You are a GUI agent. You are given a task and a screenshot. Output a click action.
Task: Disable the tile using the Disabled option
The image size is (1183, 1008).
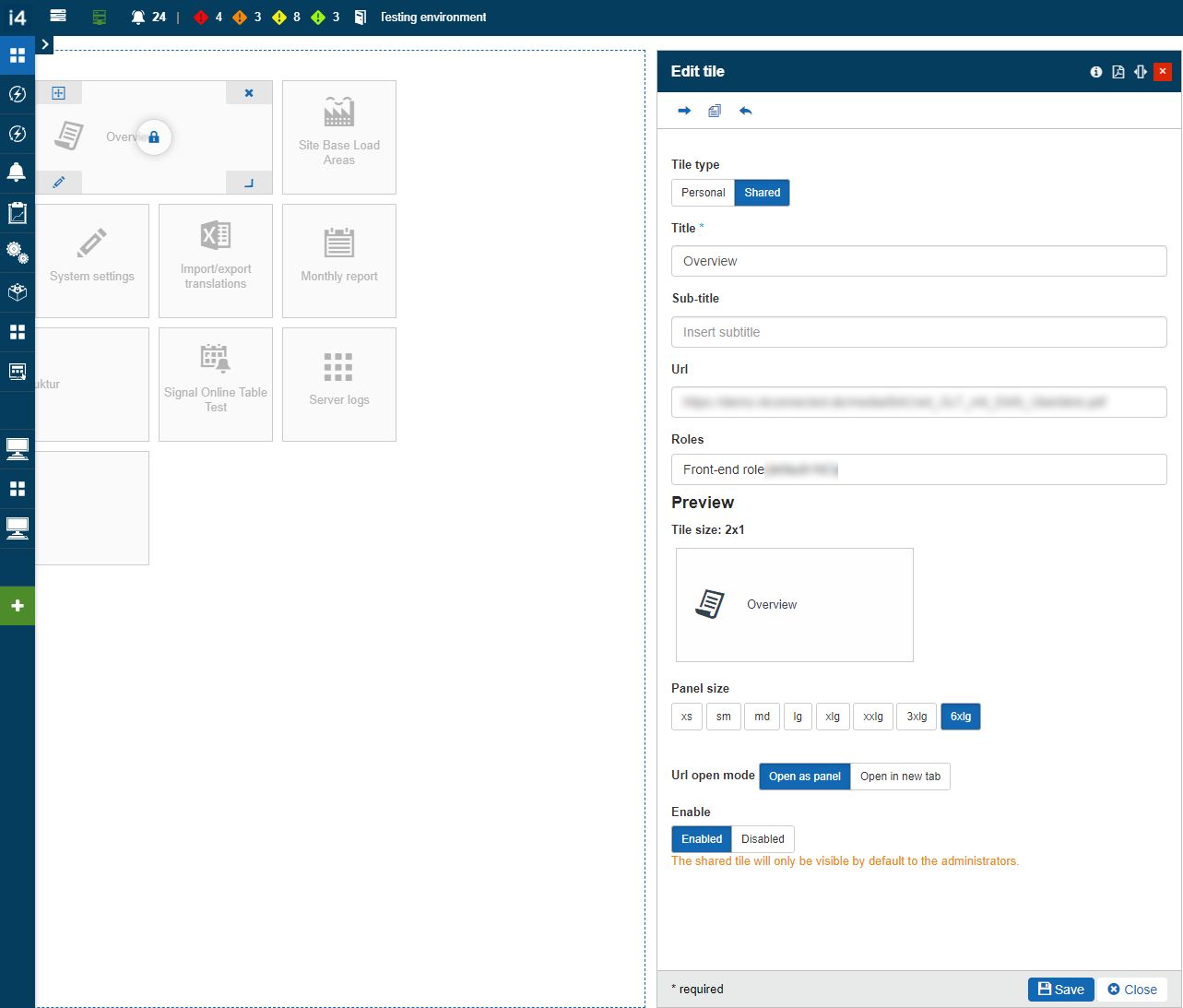click(763, 838)
